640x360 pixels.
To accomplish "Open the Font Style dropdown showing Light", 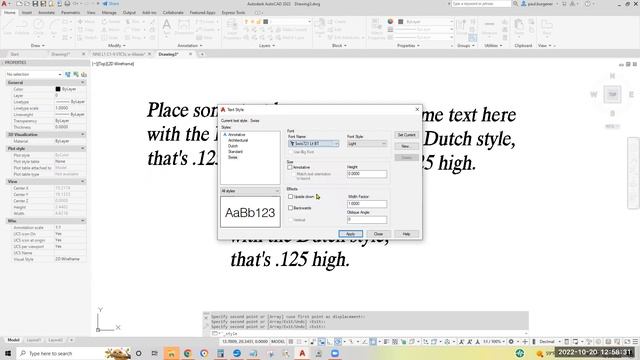I will 367,144.
